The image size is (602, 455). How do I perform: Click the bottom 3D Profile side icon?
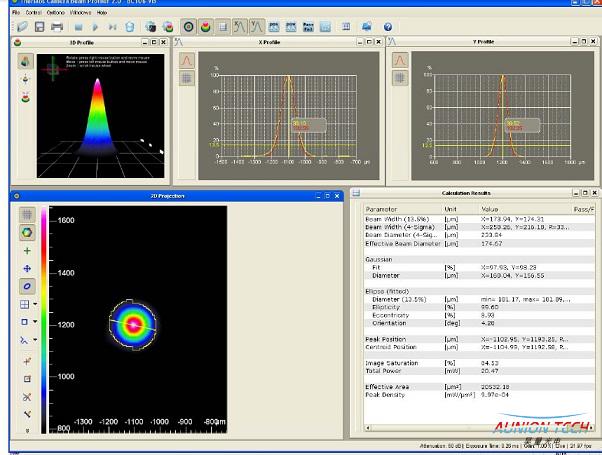coord(25,98)
